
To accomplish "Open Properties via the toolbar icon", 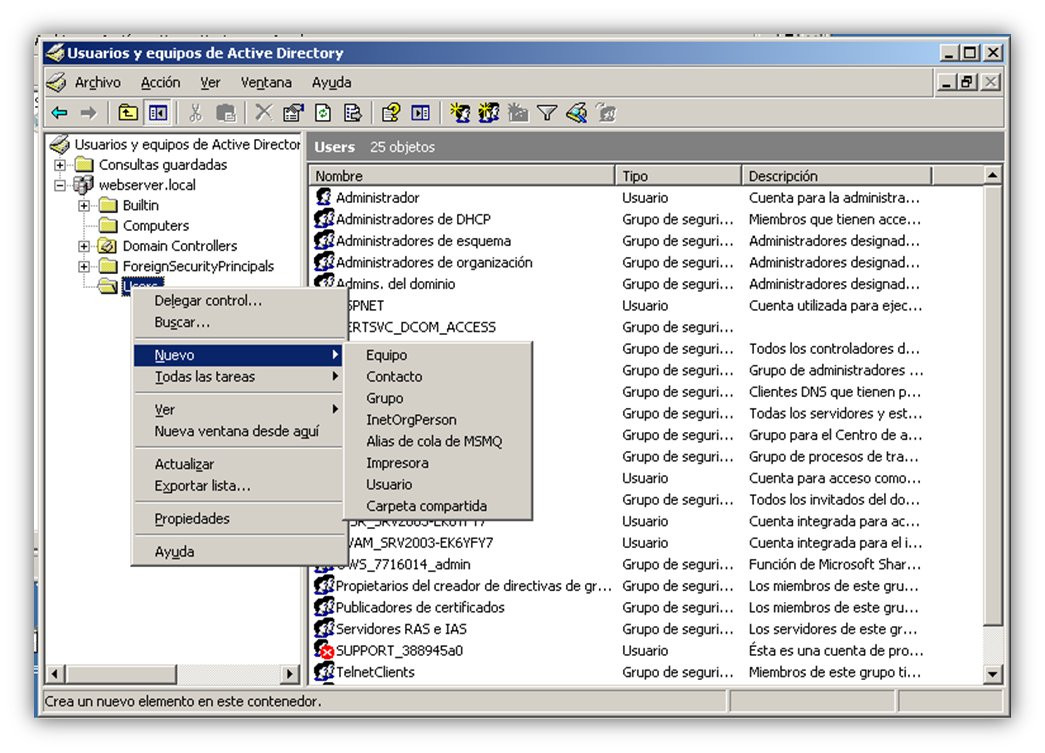I will click(x=293, y=113).
